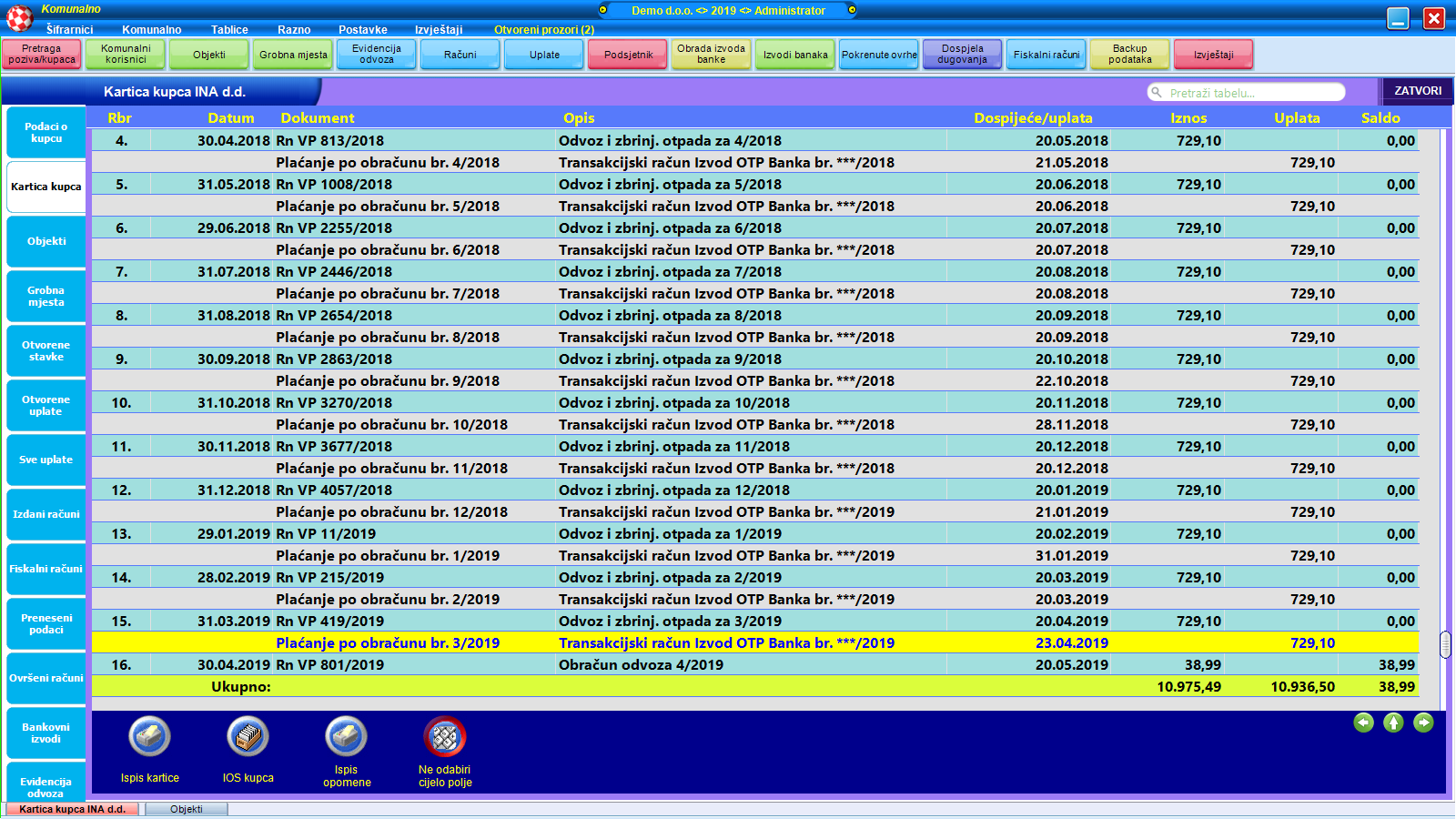The width and height of the screenshot is (1456, 819).
Task: Expand the Otvoreni prozori (2) menu
Action: point(543,30)
